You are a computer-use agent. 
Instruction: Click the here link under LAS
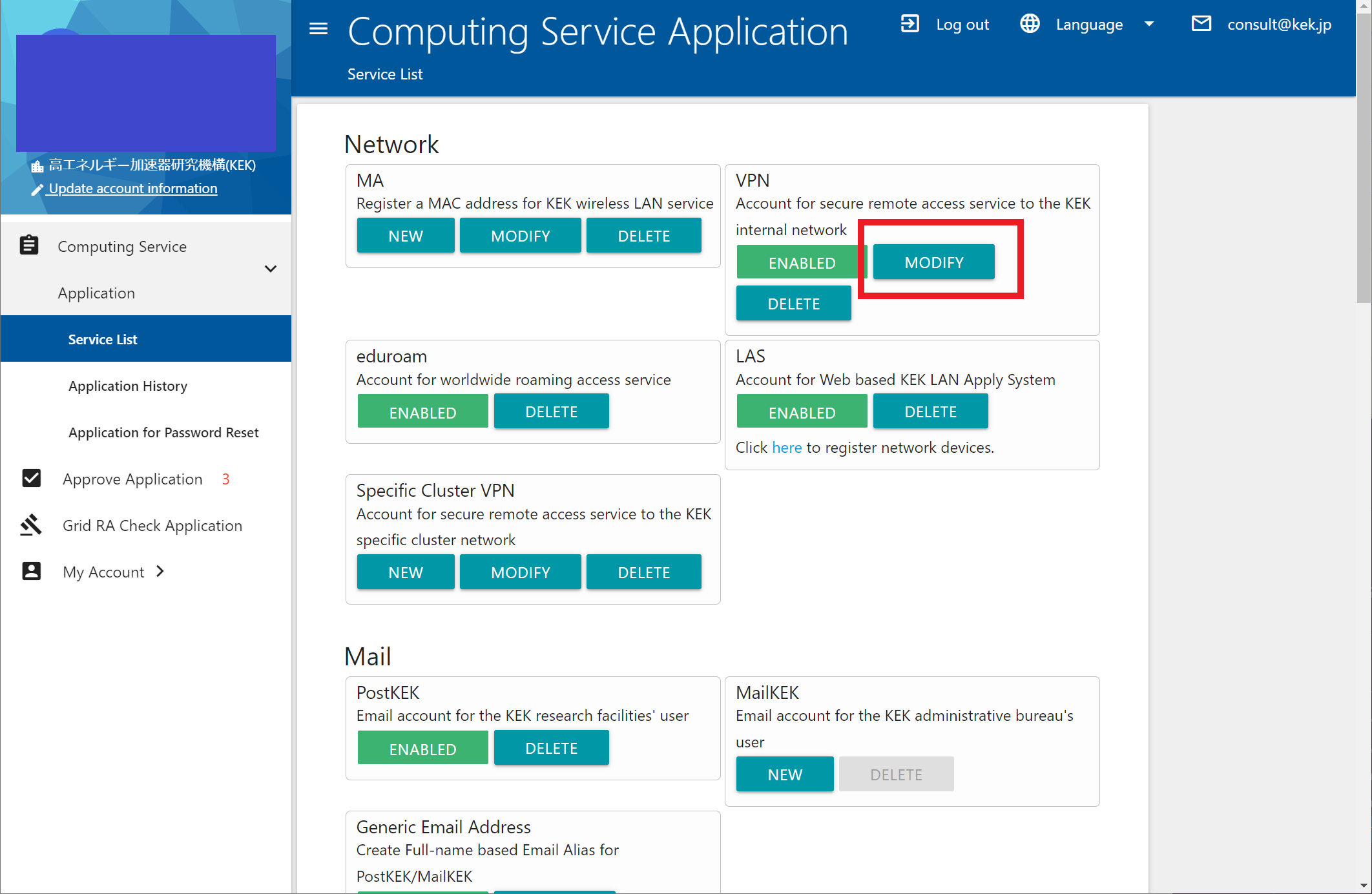787,447
